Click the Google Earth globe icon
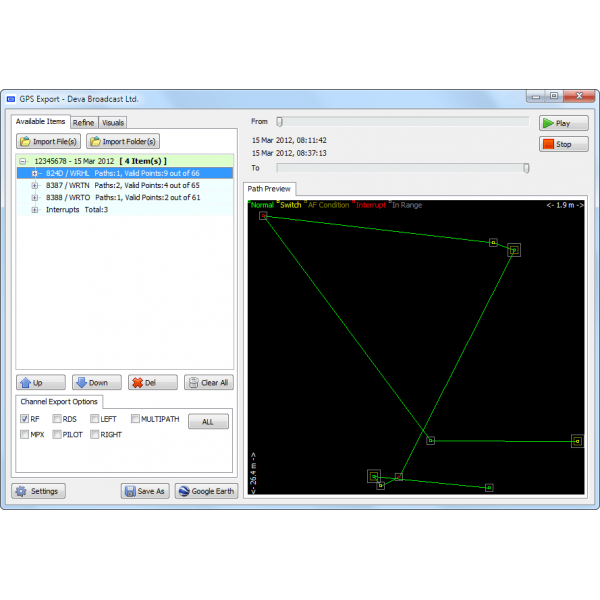The image size is (600, 600). pyautogui.click(x=184, y=491)
